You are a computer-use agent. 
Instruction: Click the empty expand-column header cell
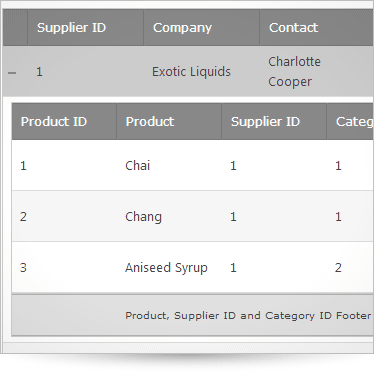(15, 28)
